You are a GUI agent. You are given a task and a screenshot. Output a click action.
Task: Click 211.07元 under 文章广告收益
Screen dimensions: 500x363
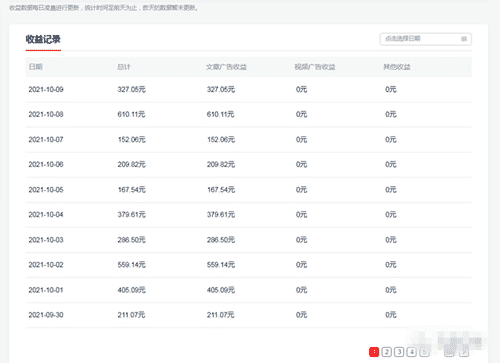[220, 315]
